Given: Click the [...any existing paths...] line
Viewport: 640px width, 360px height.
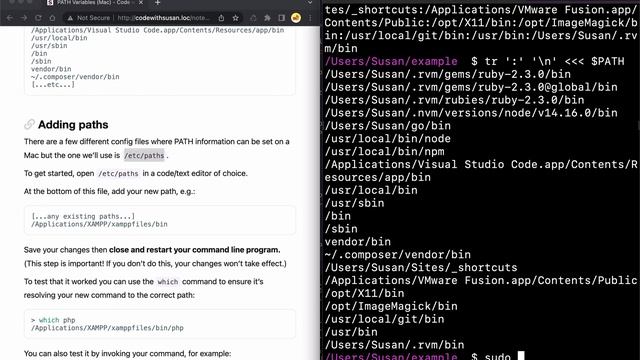Looking at the screenshot, I should click(83, 216).
